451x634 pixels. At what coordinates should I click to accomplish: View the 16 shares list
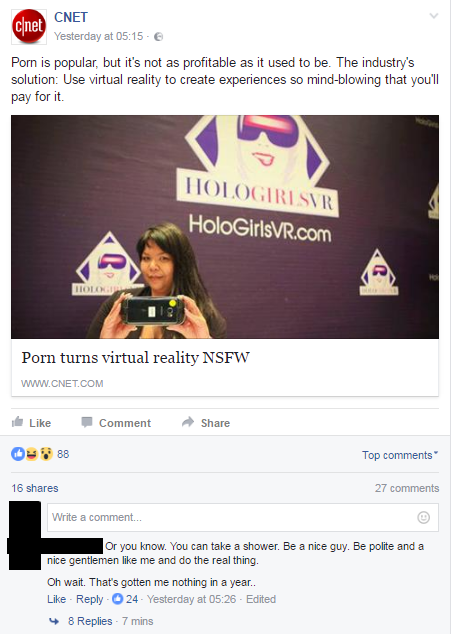pos(35,488)
